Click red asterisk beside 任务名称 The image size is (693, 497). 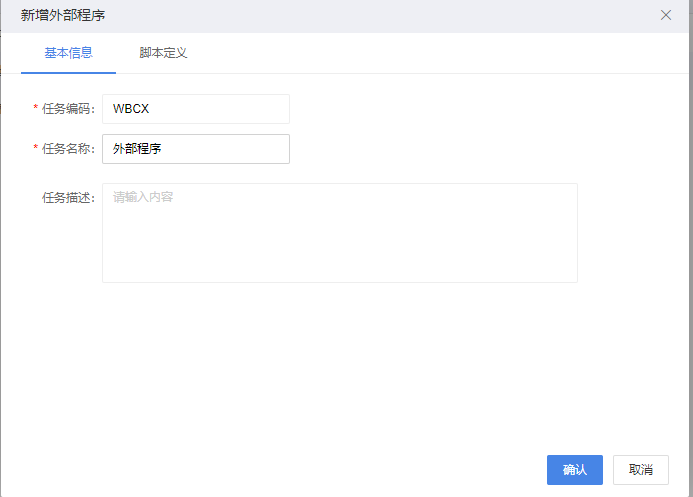36,148
